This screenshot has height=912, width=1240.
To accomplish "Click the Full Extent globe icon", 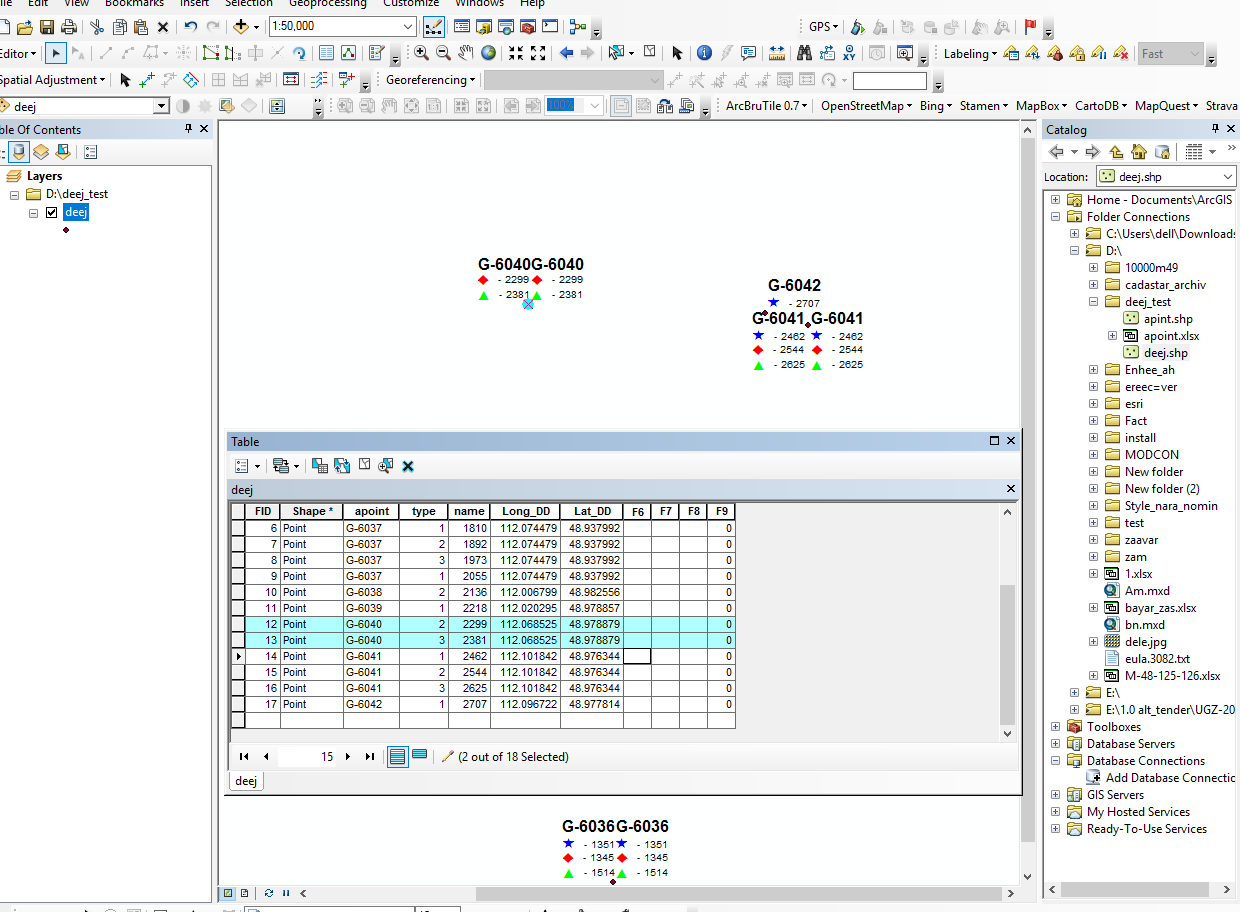I will click(x=488, y=53).
